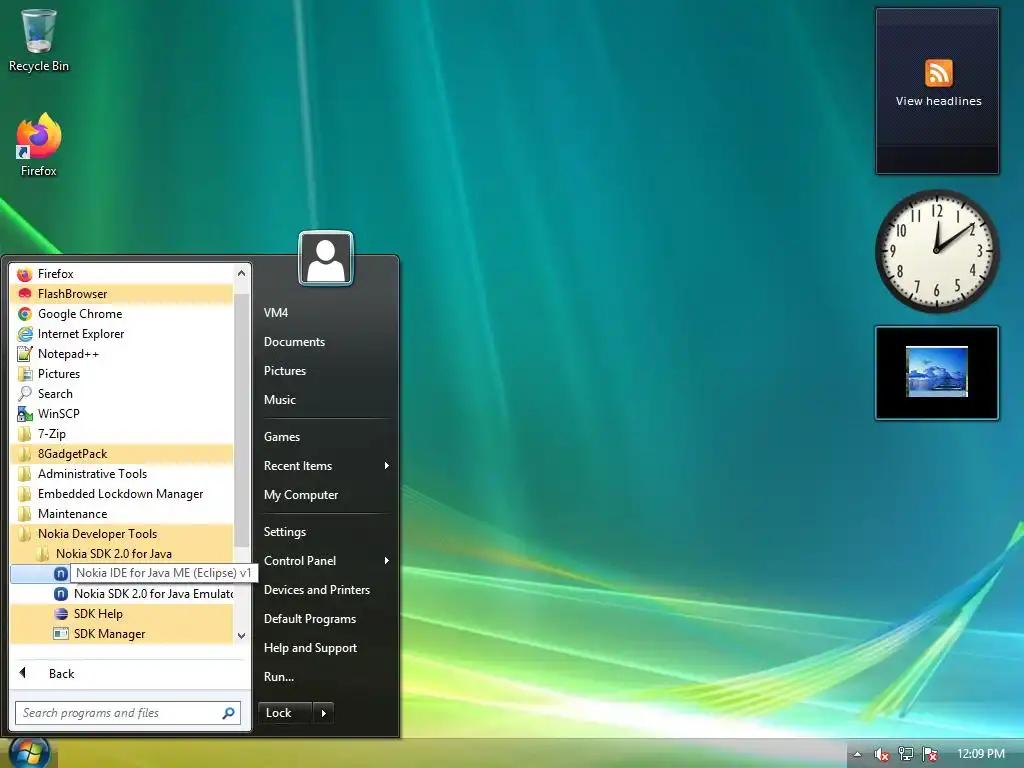Click the FlashBrowser icon in programs list
The height and width of the screenshot is (768, 1024).
(25, 294)
